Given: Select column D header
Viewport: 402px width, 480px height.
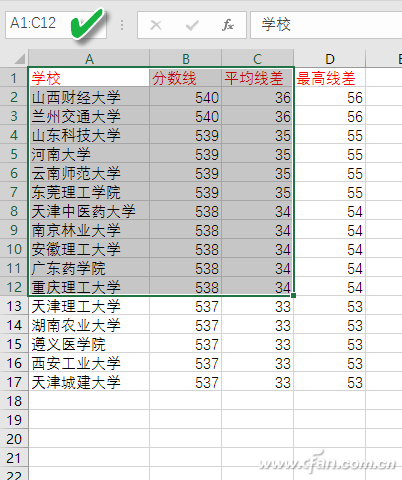Looking at the screenshot, I should pos(330,59).
